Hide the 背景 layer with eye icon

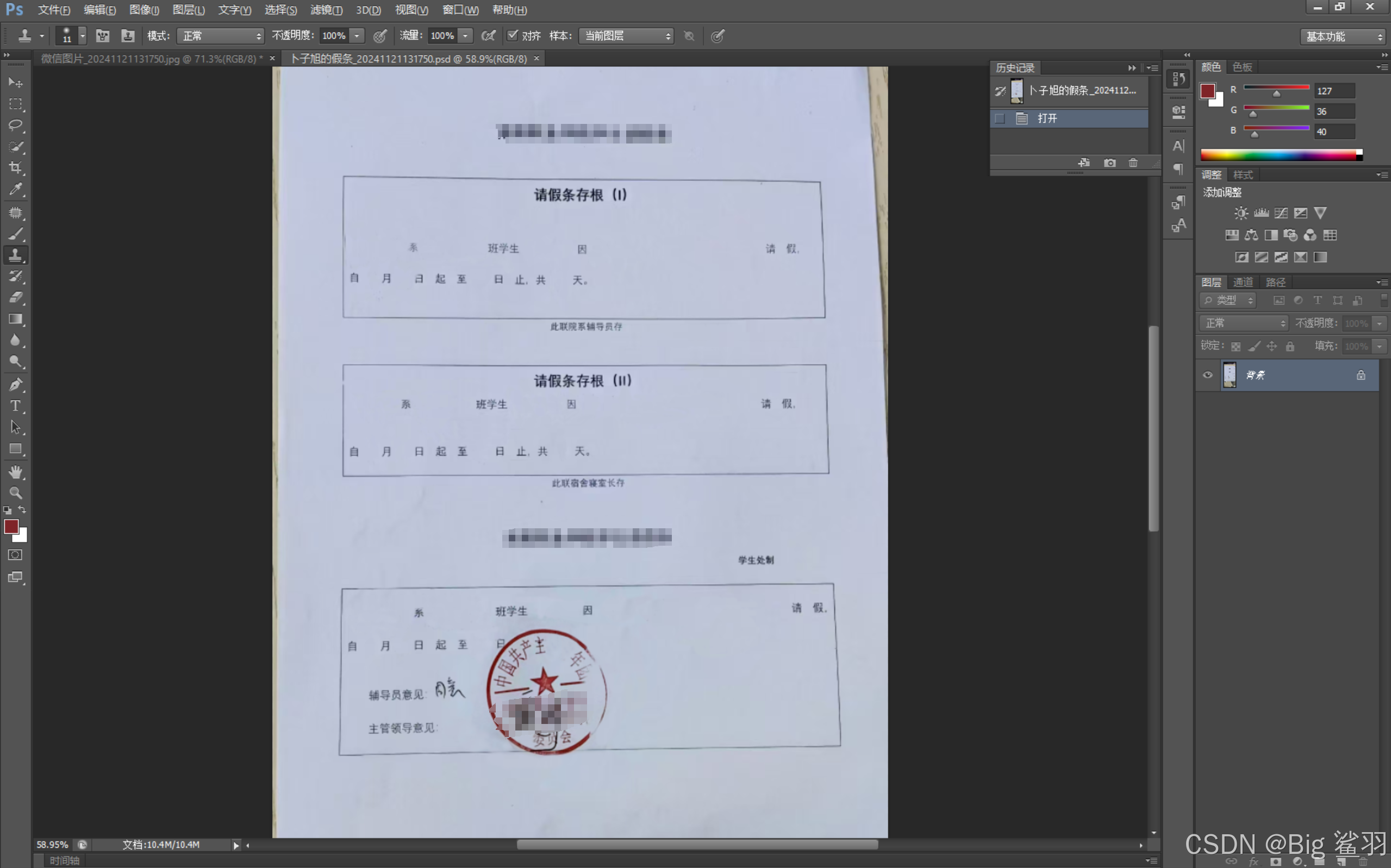1207,375
